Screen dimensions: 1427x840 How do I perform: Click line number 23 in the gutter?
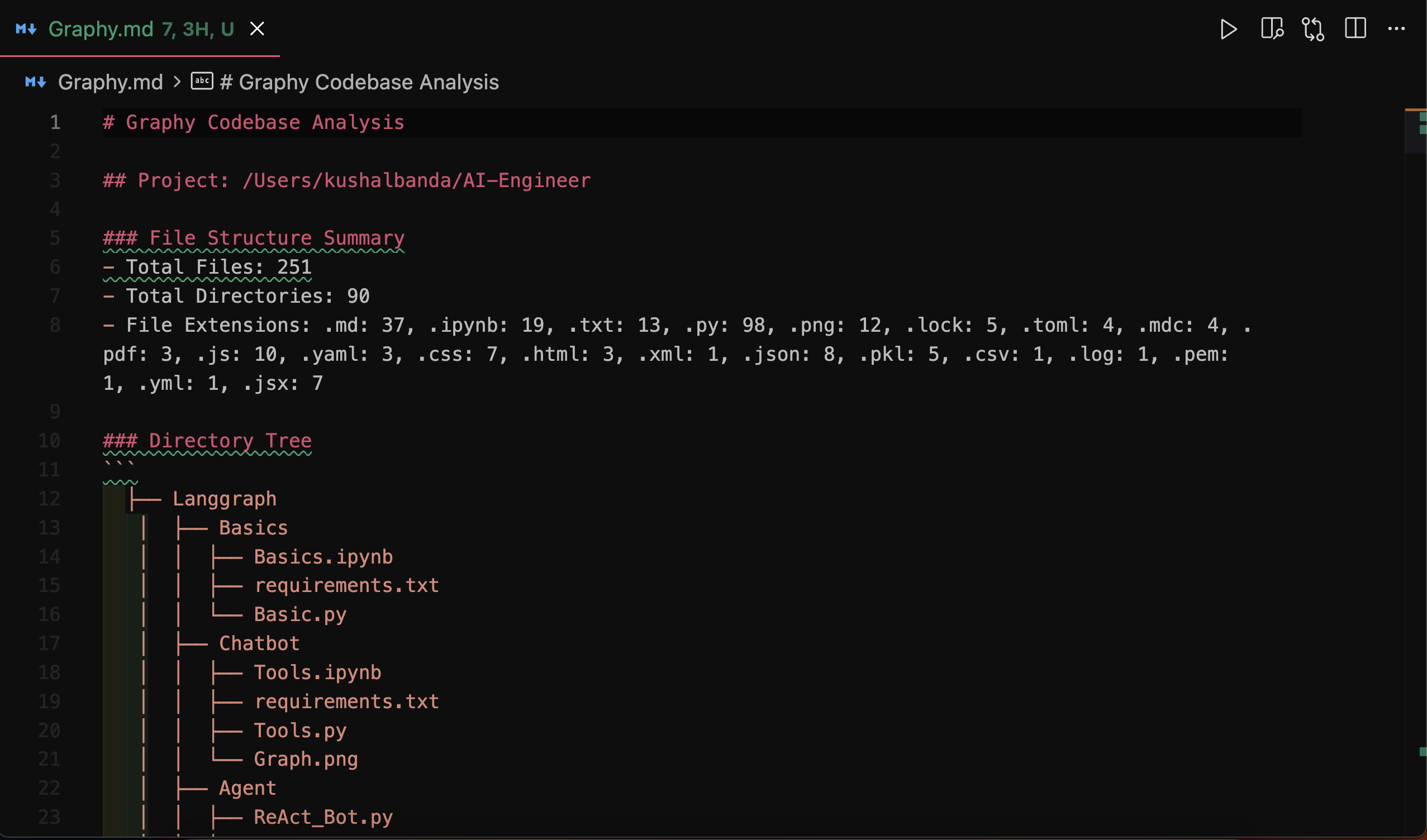click(x=49, y=817)
